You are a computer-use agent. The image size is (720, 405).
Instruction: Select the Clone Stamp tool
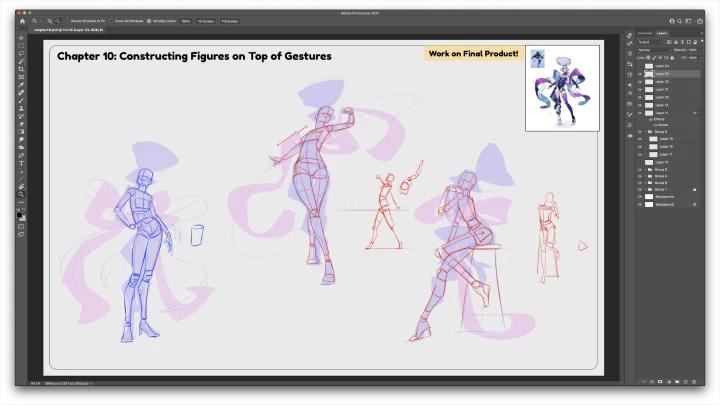click(21, 108)
